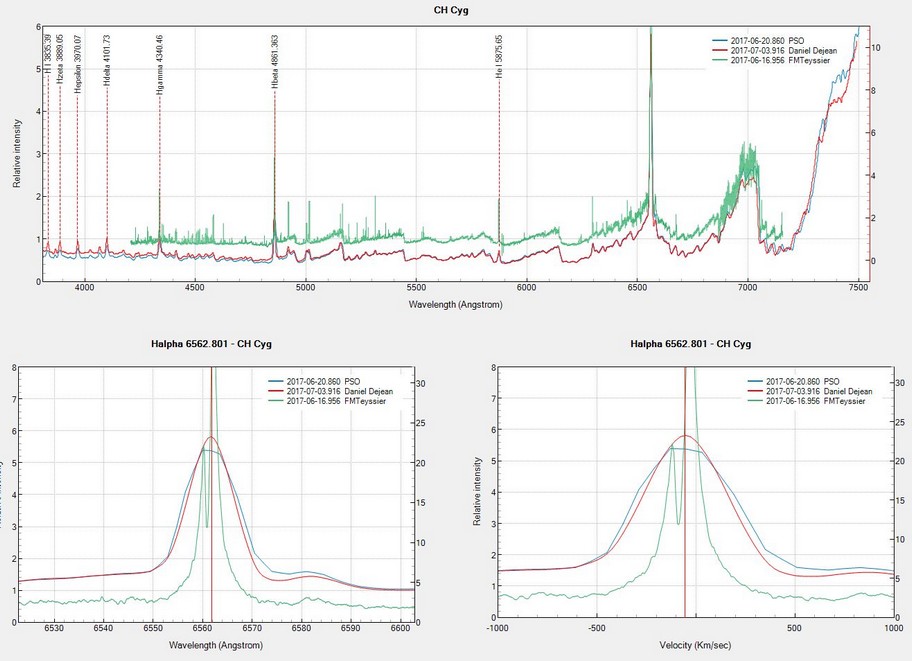
Task: Click the '6530' tick on the bottom-left wavelength axis
Action: [54, 628]
